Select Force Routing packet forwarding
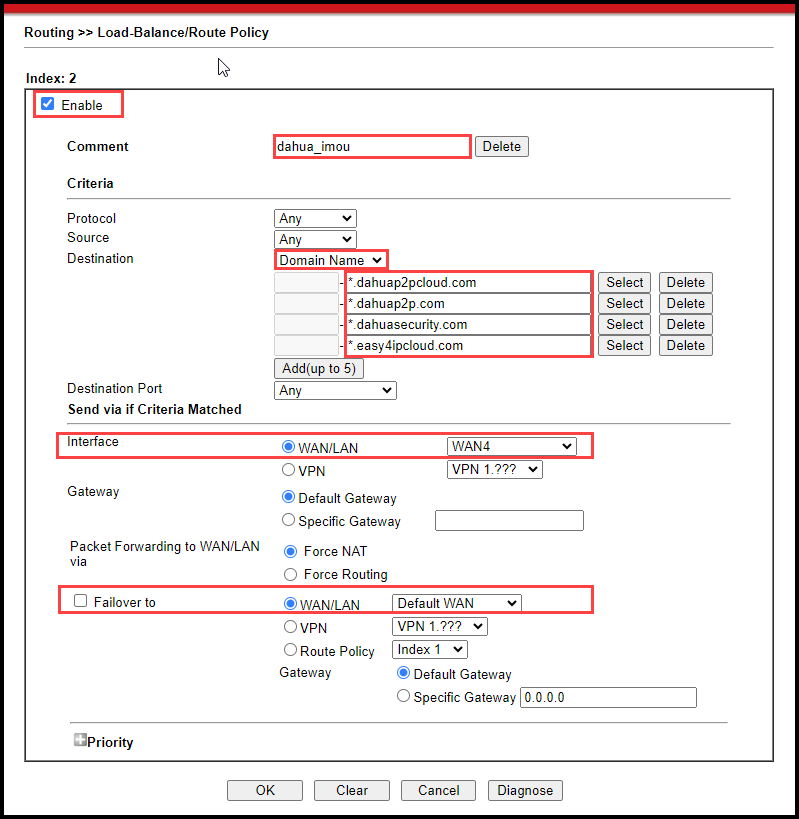Image resolution: width=799 pixels, height=819 pixels. (290, 575)
